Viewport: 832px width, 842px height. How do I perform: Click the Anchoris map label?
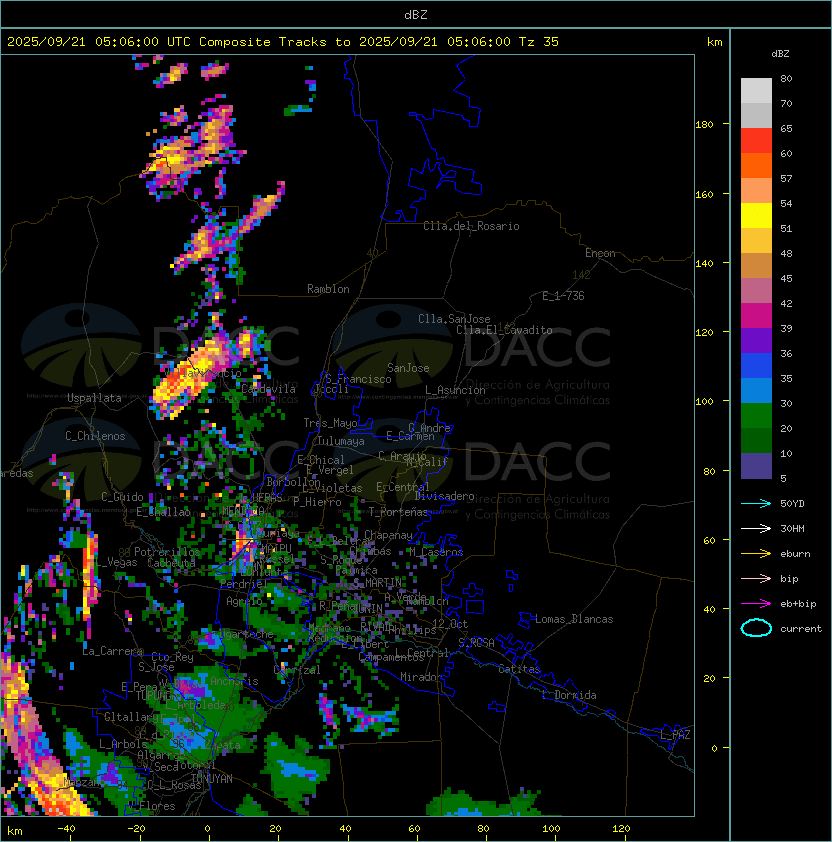[234, 681]
